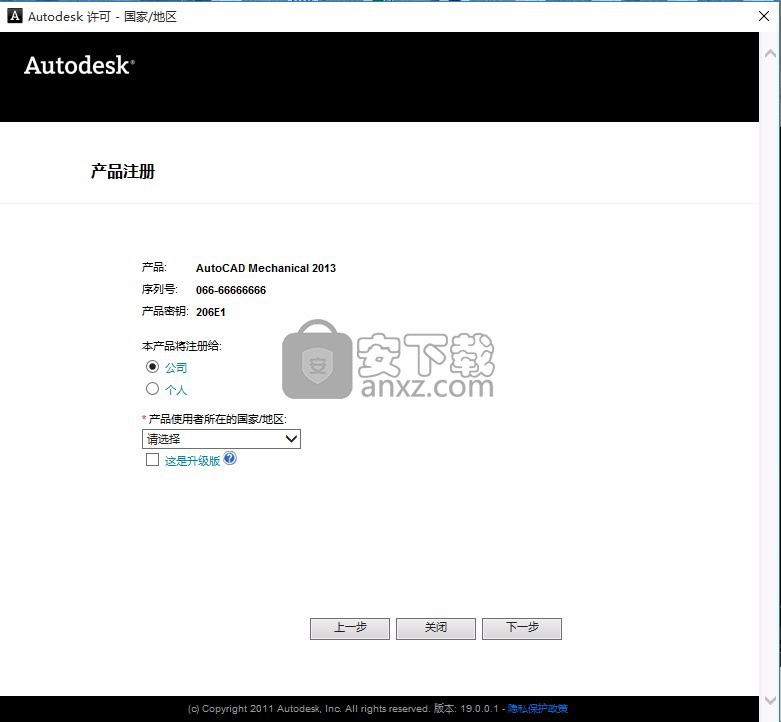Click the 下一步 button
781x722 pixels.
(522, 628)
